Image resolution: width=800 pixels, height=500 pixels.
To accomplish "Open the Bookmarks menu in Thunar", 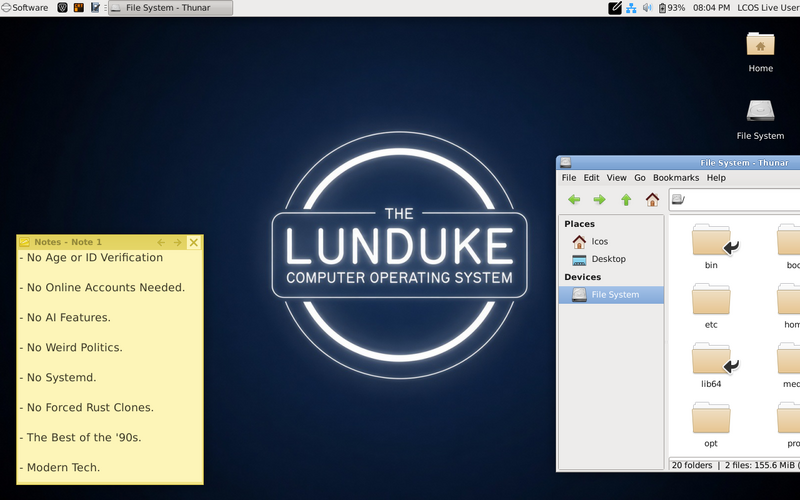I will [x=676, y=178].
